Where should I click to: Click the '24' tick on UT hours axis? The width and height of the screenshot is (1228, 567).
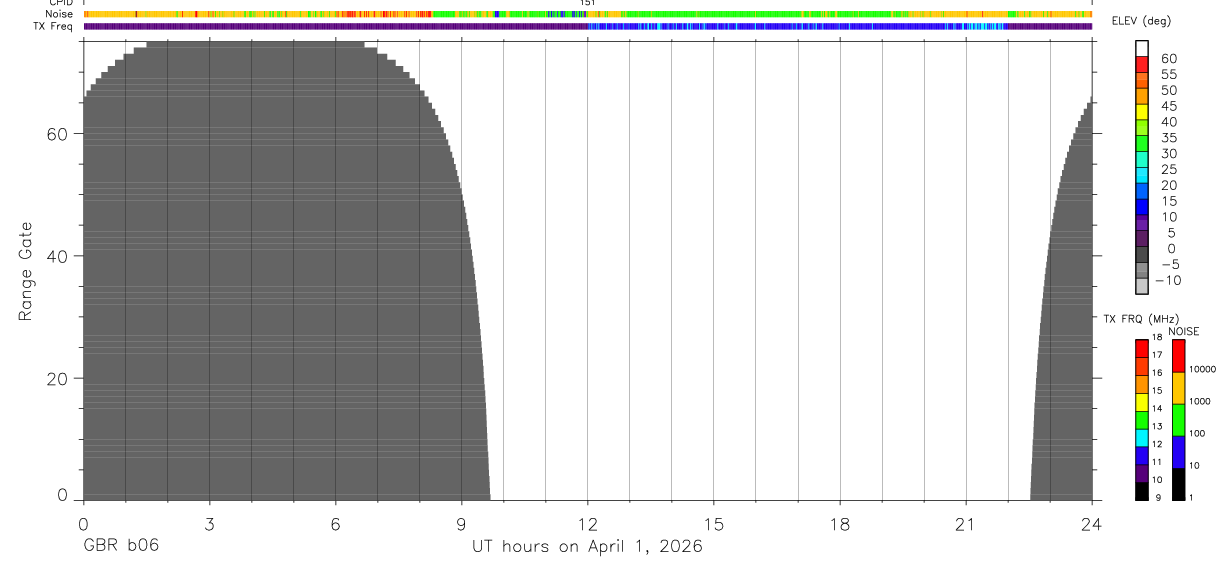click(1092, 524)
